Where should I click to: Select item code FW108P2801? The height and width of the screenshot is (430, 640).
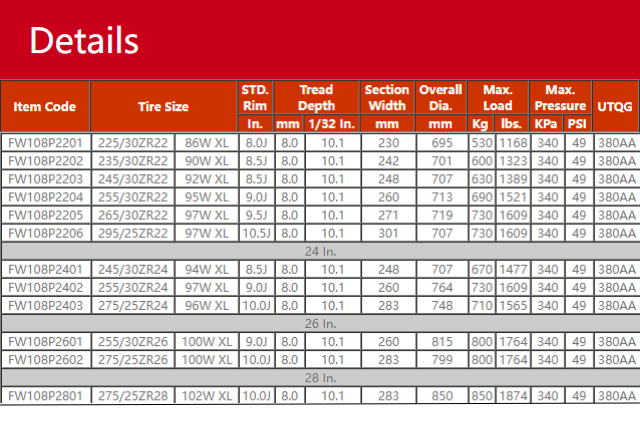pos(45,396)
